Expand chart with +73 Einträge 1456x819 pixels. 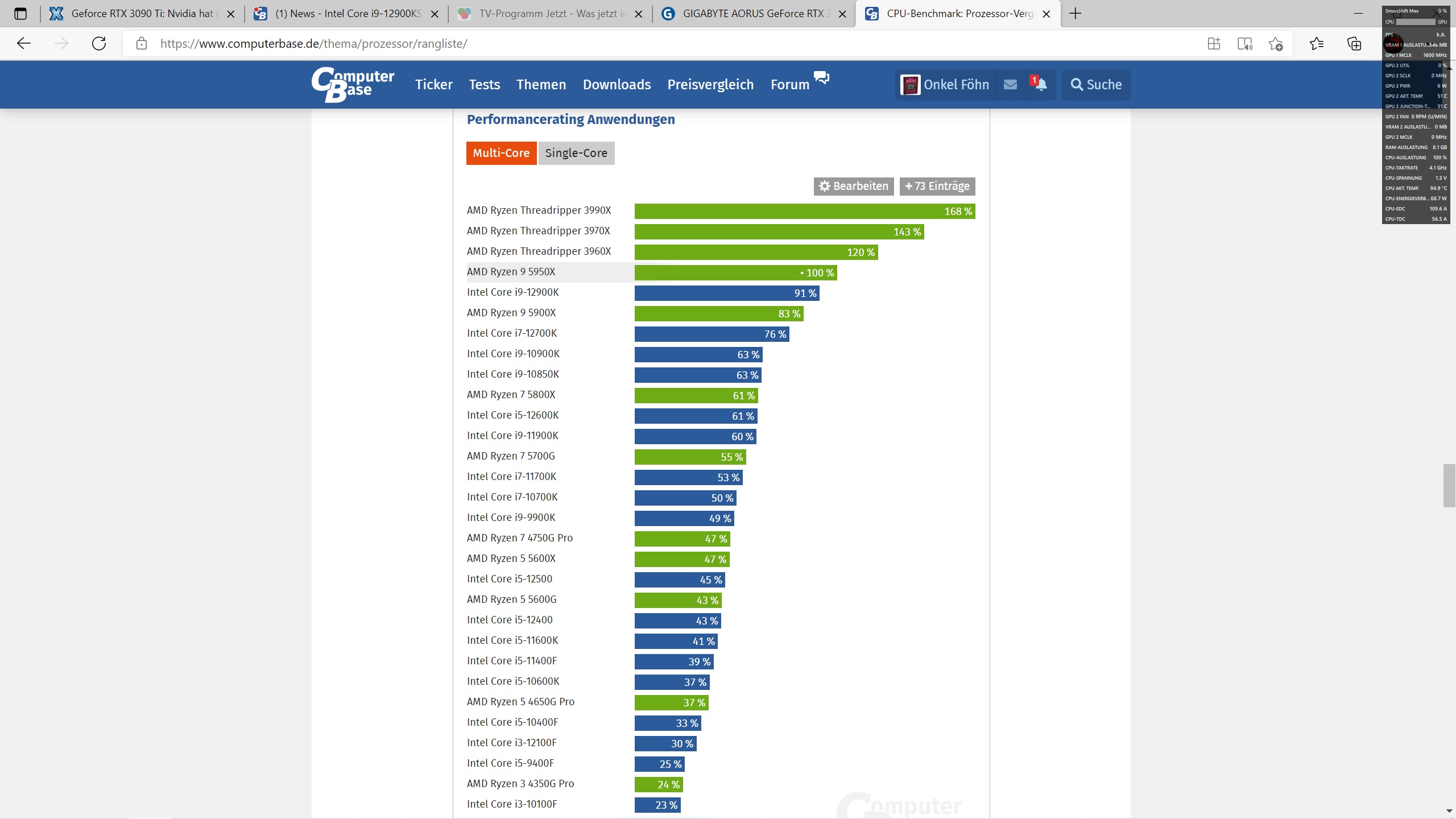pyautogui.click(x=937, y=186)
